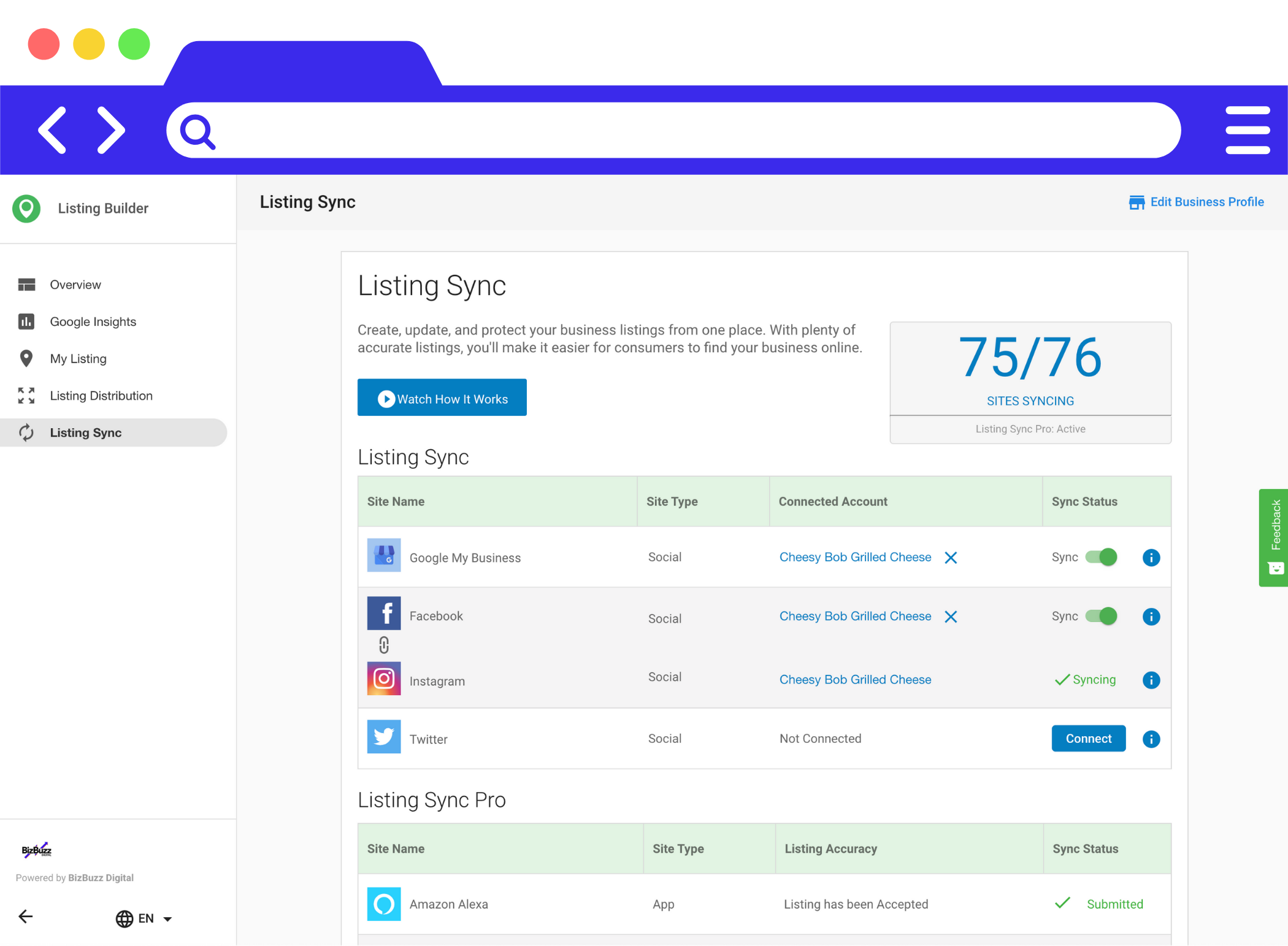Click the Overview sidebar icon

point(26,285)
